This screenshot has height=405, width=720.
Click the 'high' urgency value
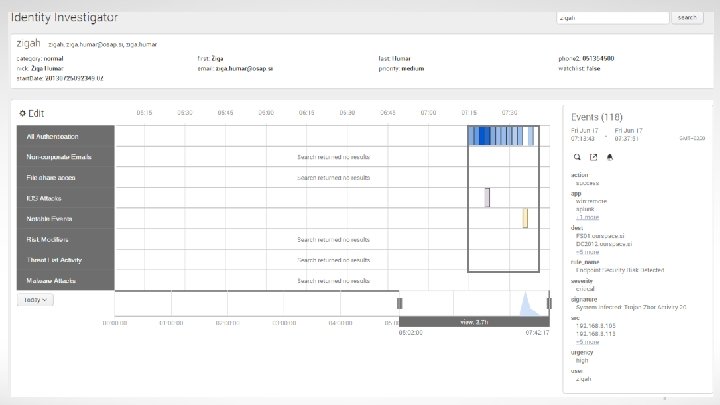(582, 360)
